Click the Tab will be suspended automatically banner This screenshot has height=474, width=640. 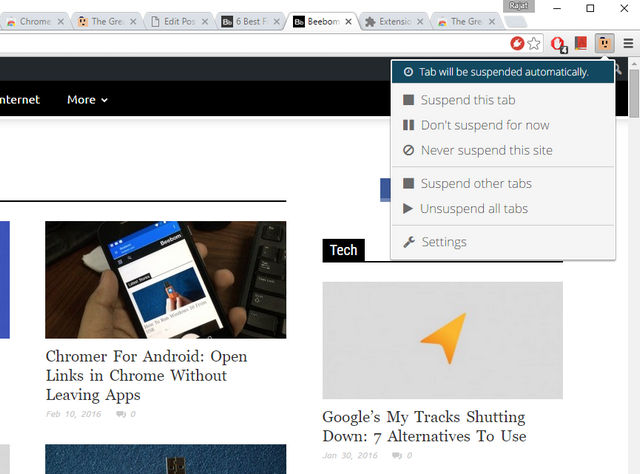coord(503,72)
